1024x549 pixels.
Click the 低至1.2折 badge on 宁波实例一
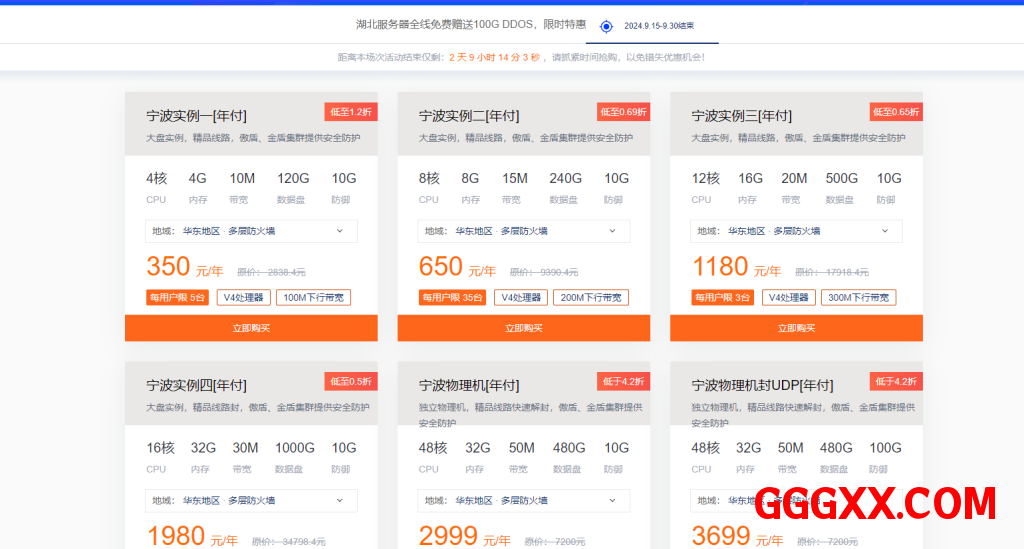351,111
